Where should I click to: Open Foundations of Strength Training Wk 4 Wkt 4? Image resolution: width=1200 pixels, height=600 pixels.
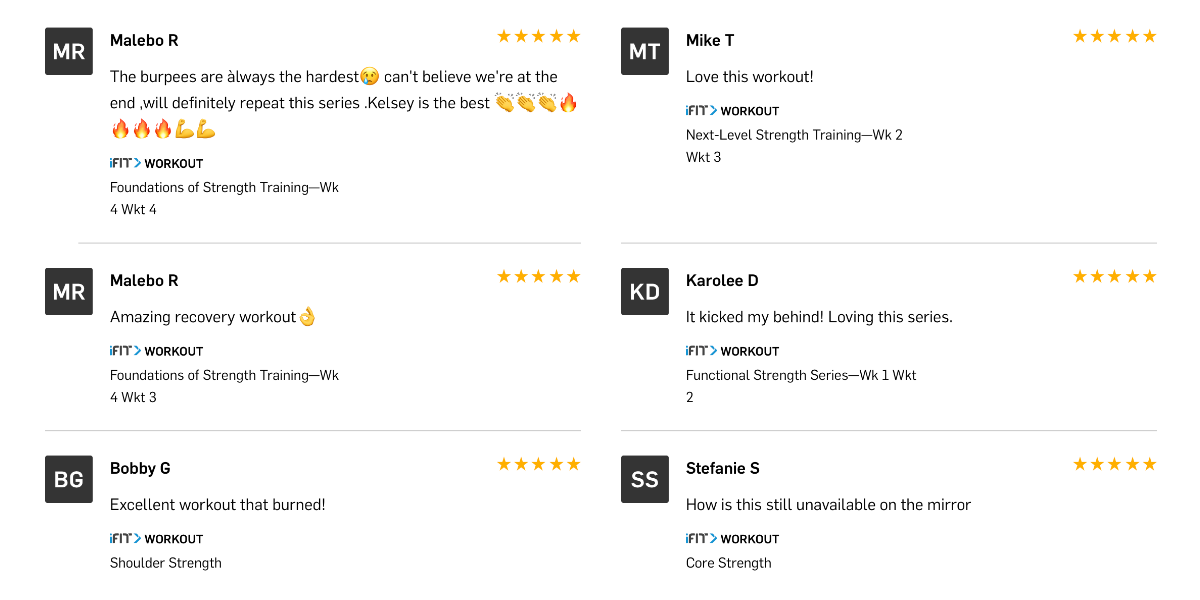224,188
